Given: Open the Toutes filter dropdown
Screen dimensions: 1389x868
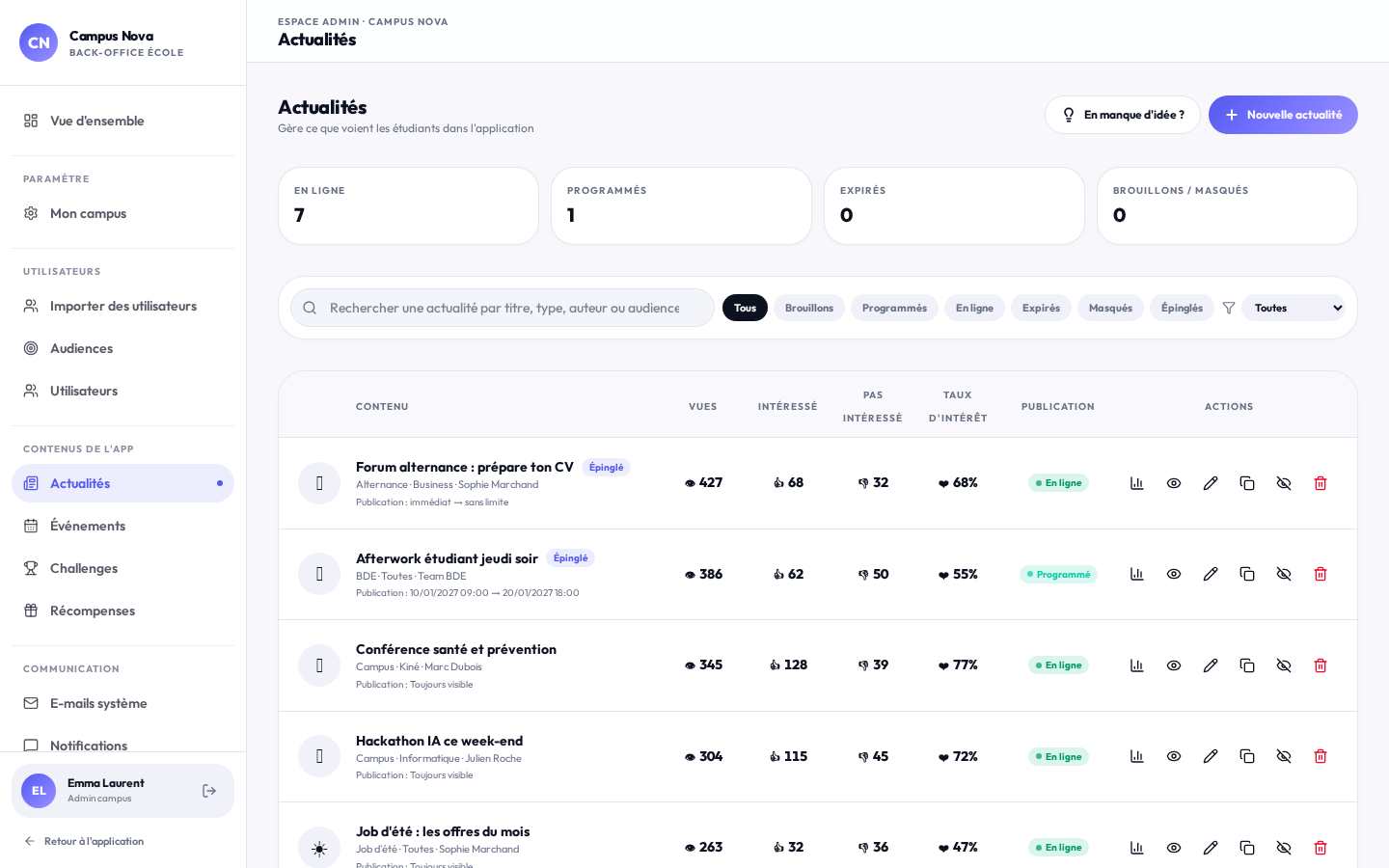Looking at the screenshot, I should tap(1294, 308).
